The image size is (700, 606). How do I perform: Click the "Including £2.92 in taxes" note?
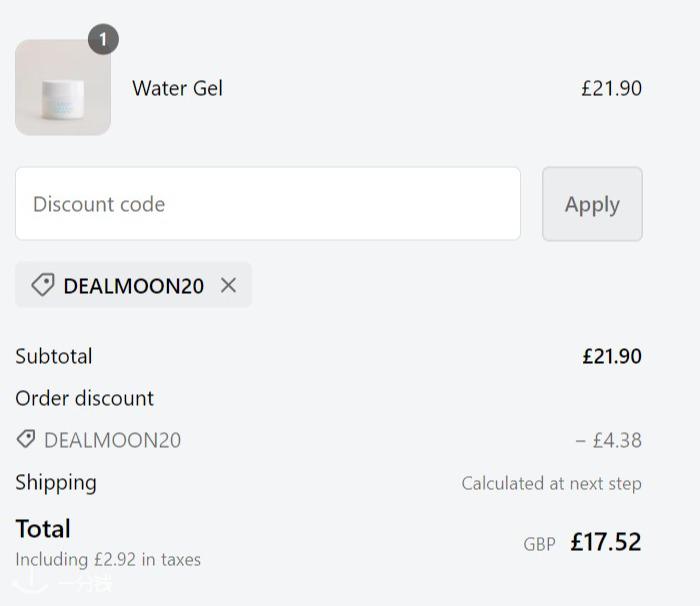pyautogui.click(x=108, y=559)
